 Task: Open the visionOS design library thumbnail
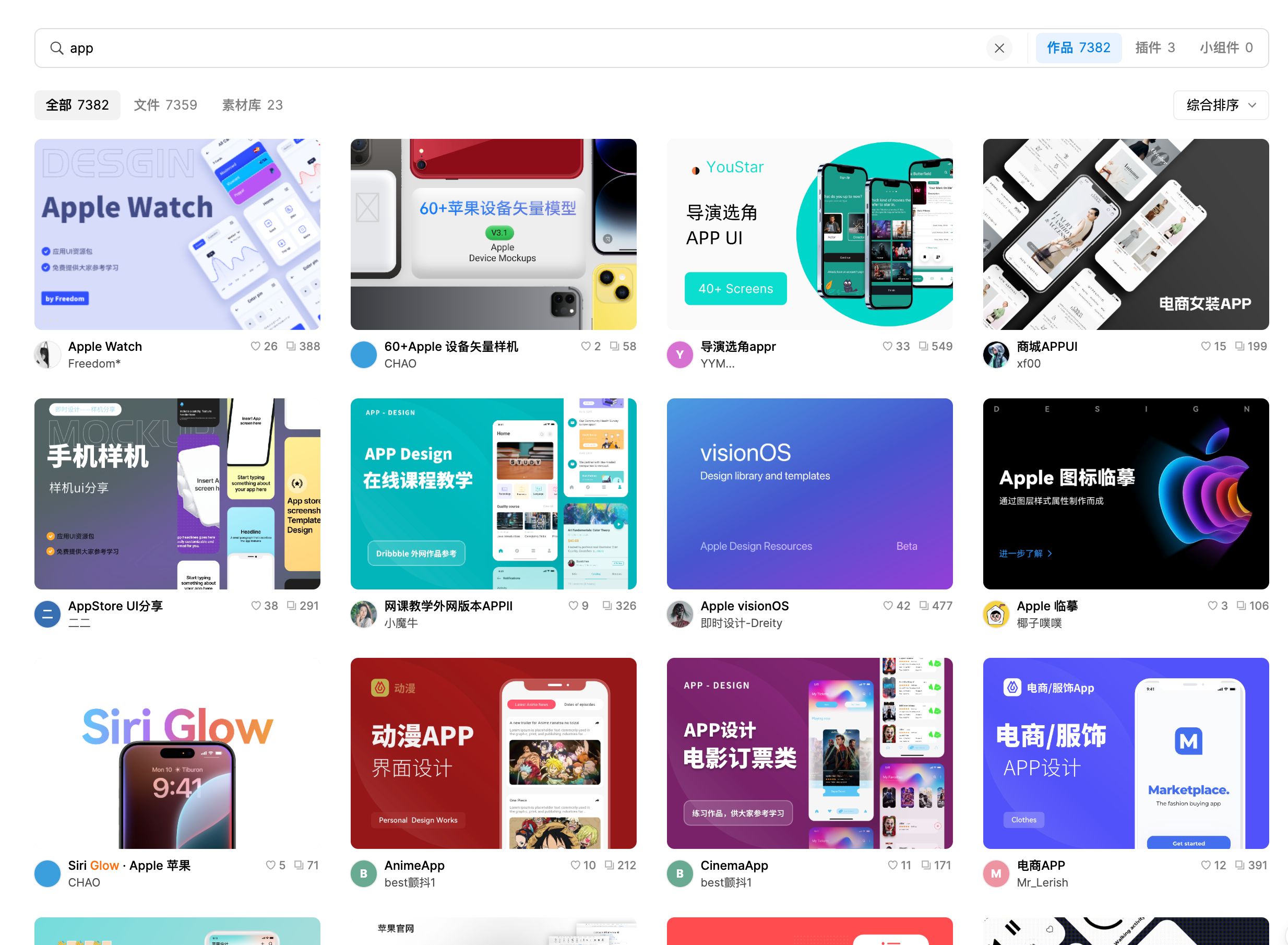pos(809,493)
